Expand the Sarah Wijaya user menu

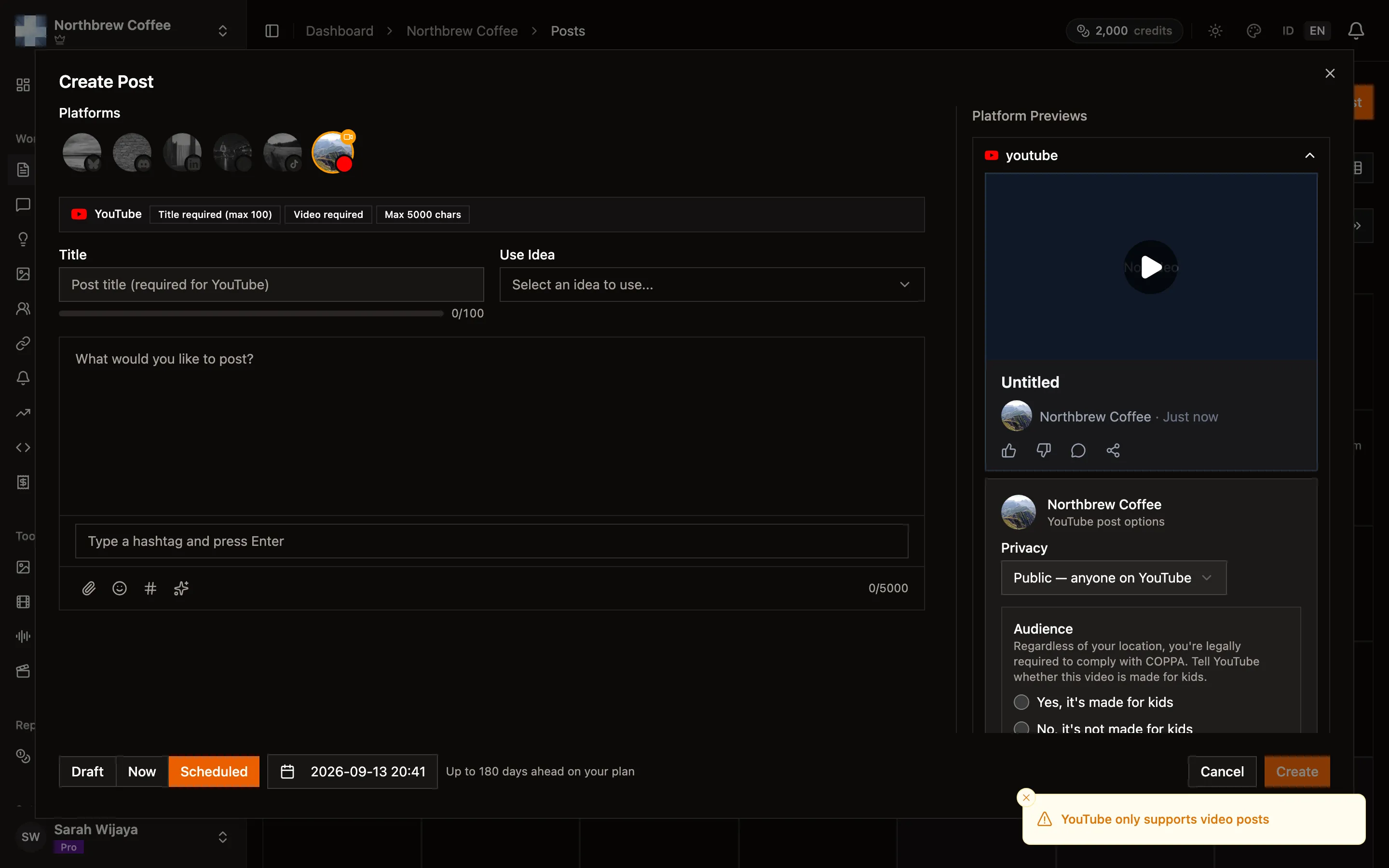tap(223, 837)
